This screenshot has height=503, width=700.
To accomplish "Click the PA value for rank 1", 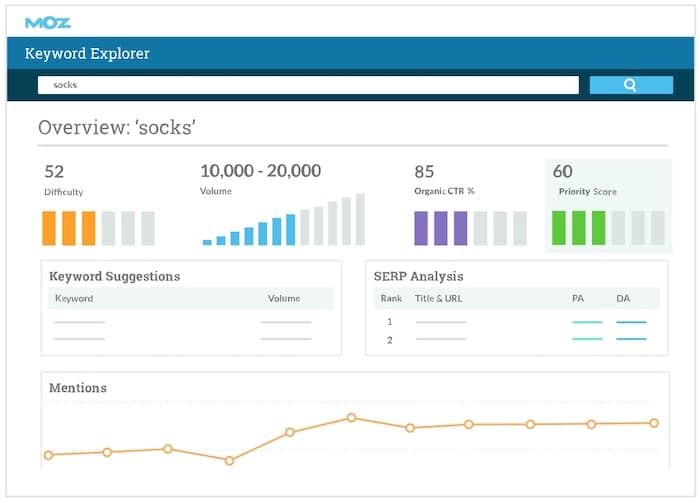I will coord(587,322).
